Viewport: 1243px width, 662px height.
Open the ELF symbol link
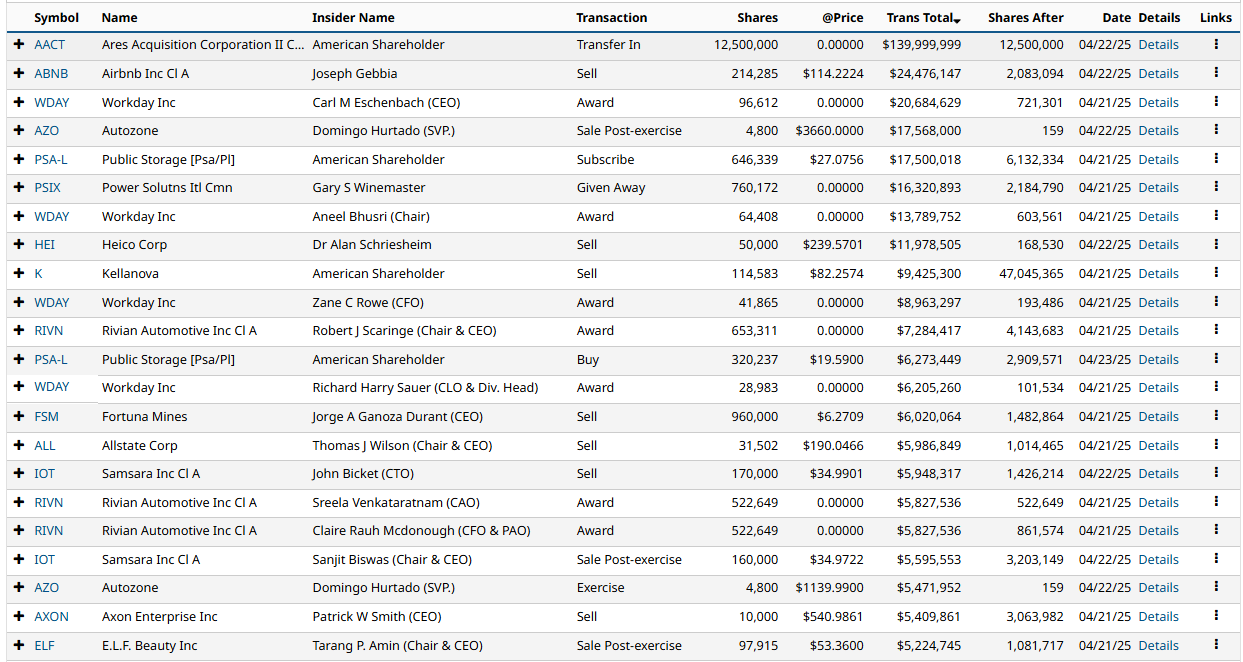tap(44, 645)
